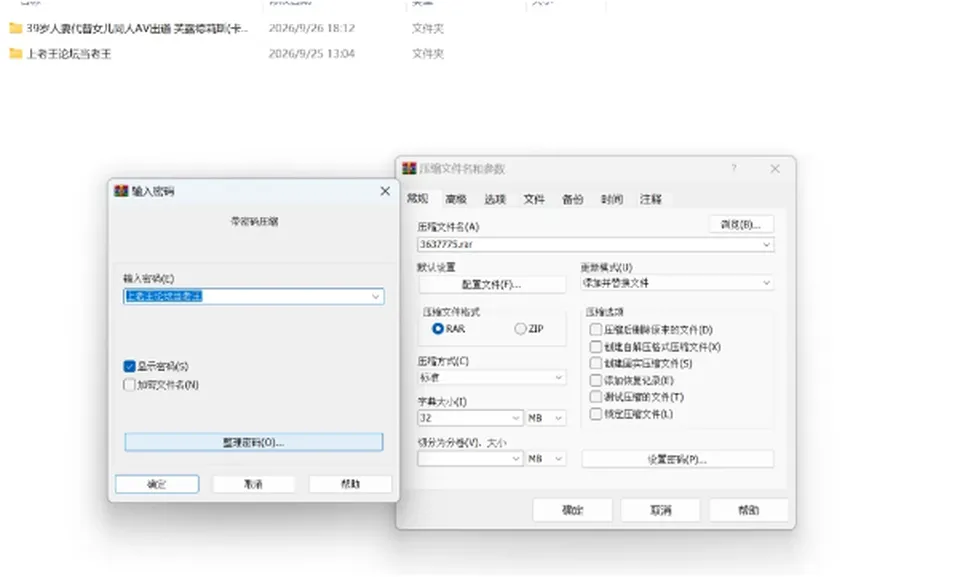Click the folder icon in the 2026/9/26 18:12 row
Image resolution: width=960 pixels, height=577 pixels.
click(x=16, y=28)
